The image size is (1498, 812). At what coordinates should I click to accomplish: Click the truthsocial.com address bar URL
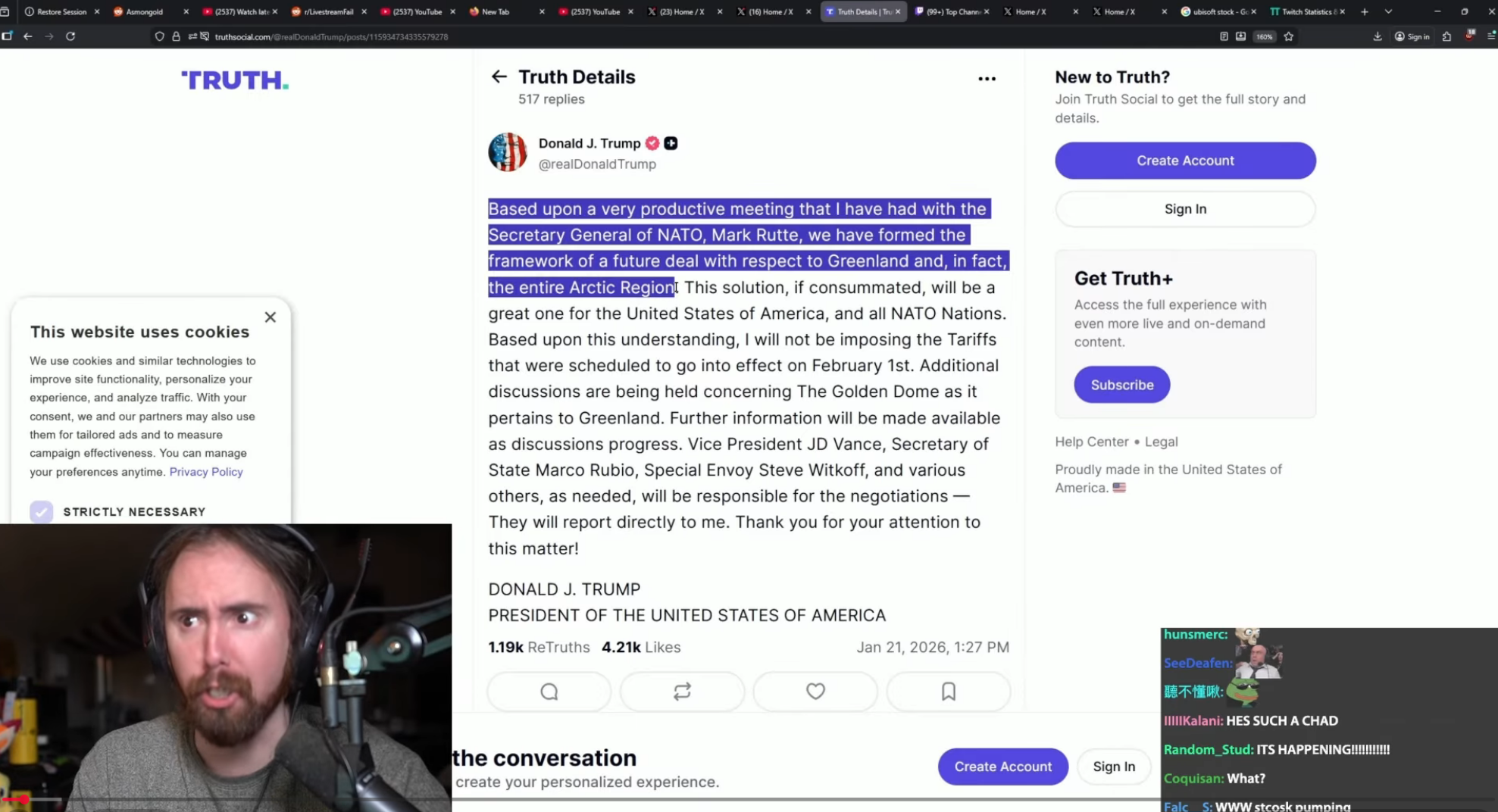[331, 36]
